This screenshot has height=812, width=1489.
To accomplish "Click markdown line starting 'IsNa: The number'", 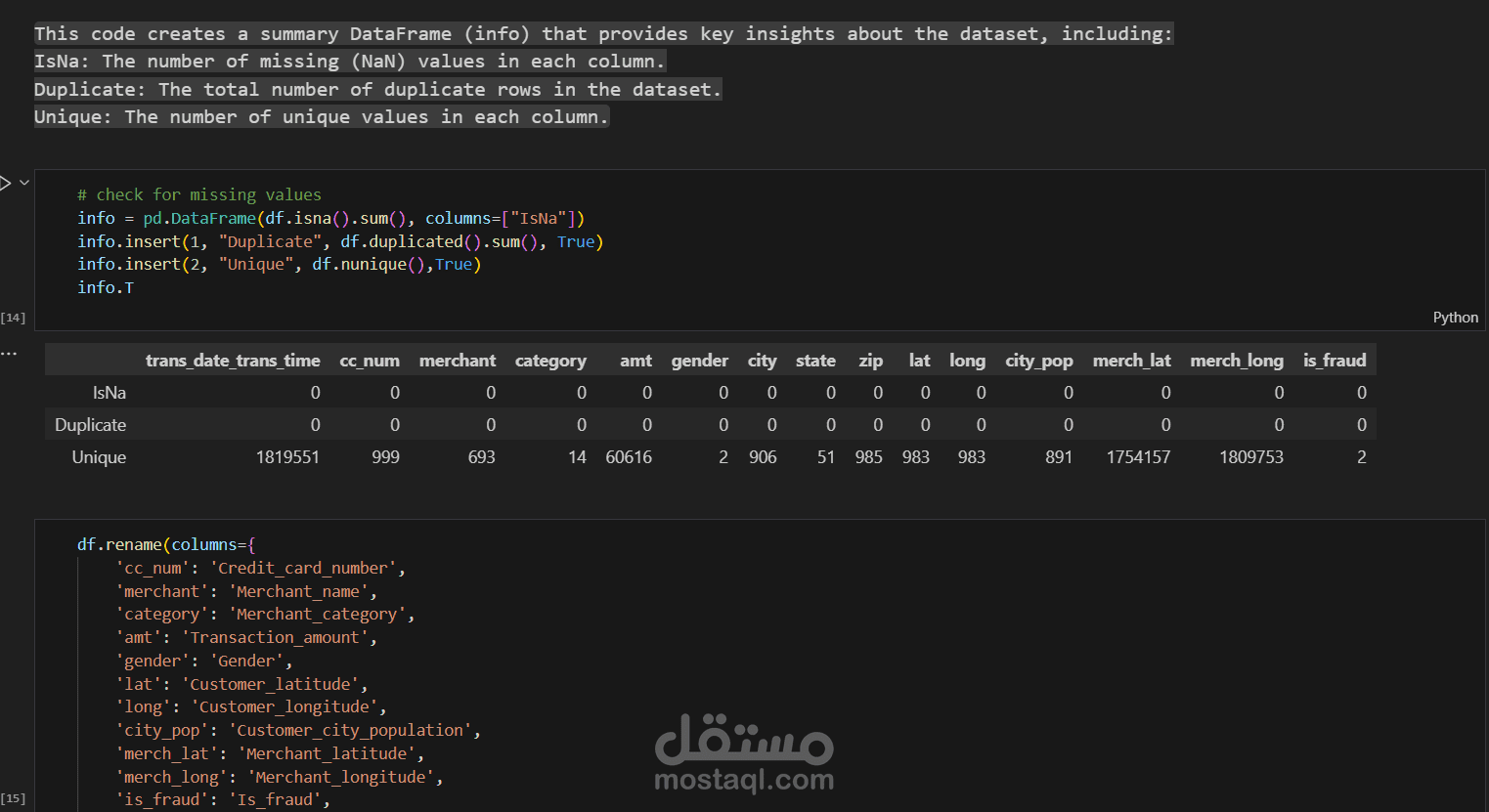I will 349,61.
